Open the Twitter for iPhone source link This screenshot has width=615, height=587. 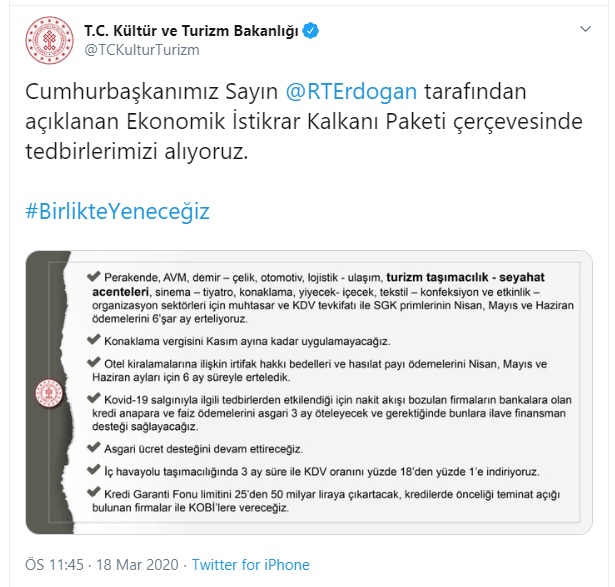[251, 565]
